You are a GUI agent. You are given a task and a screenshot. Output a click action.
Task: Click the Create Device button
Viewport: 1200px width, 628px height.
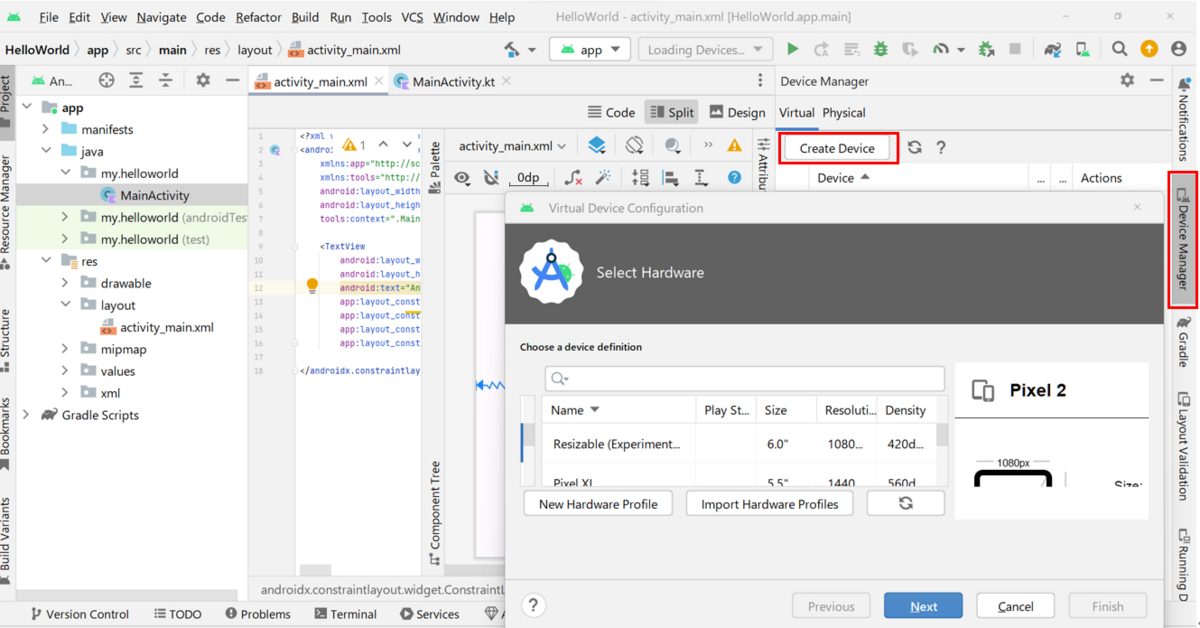coord(837,148)
